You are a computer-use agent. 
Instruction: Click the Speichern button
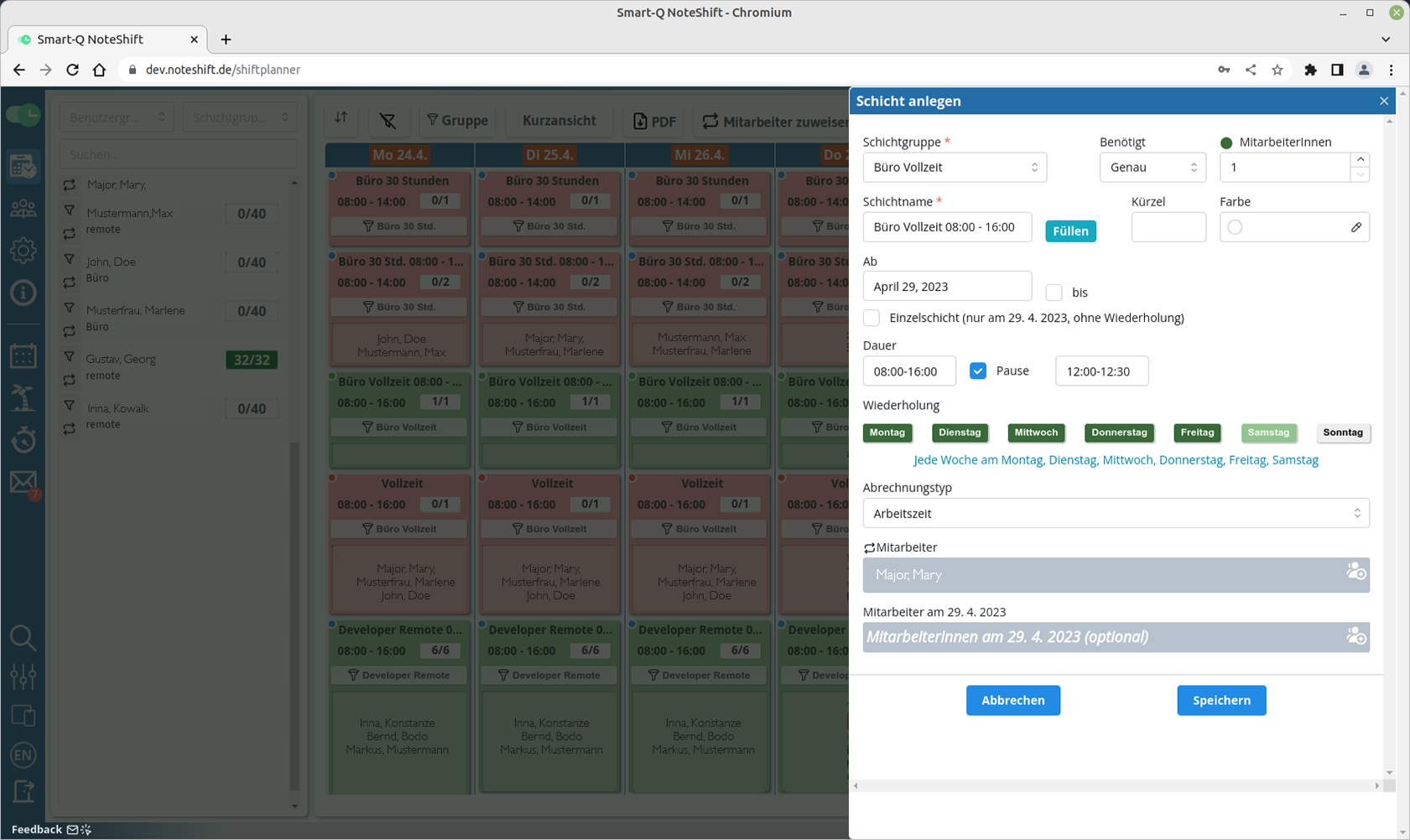point(1221,700)
